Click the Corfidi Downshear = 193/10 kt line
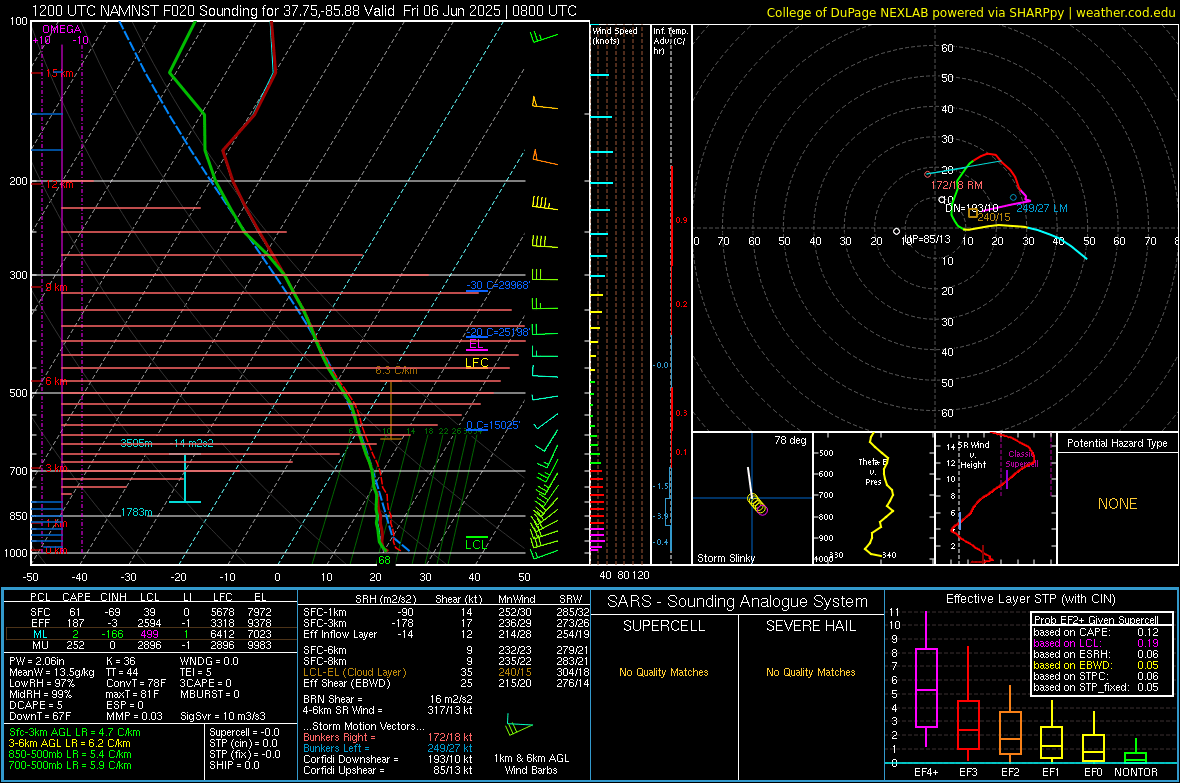 pyautogui.click(x=388, y=759)
